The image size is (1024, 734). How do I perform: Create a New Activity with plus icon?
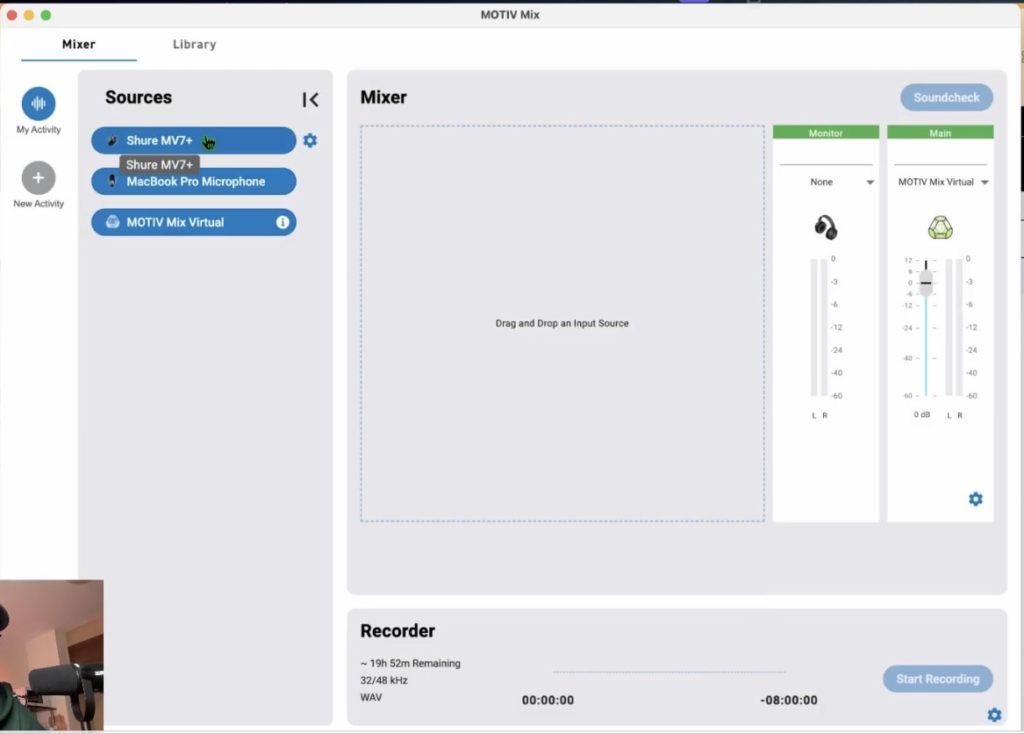pos(38,178)
